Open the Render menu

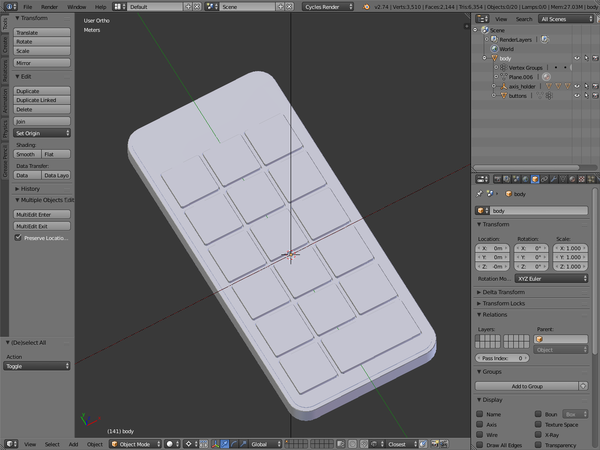(49, 6)
